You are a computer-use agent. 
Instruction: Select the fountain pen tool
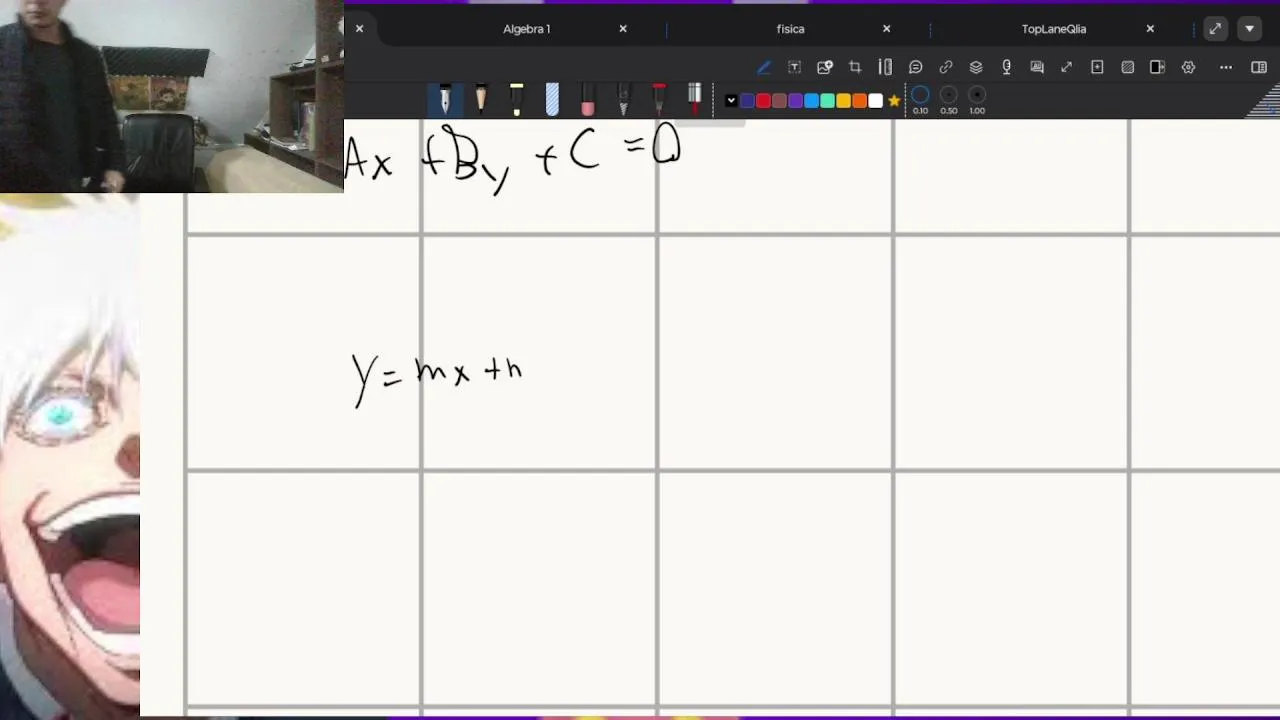click(x=445, y=99)
